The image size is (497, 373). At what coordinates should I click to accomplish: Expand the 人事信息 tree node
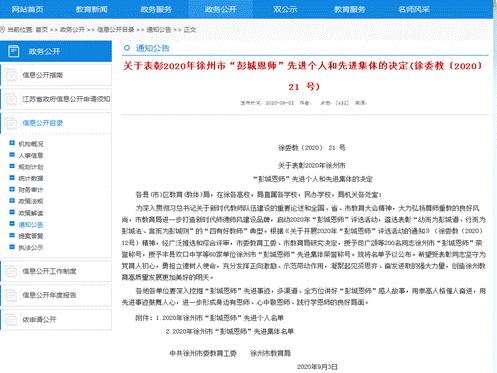pos(12,155)
